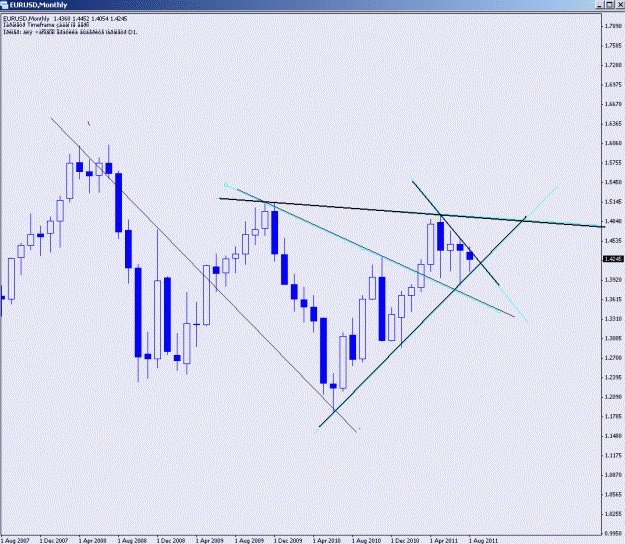This screenshot has height=544, width=625.
Task: Click the 1 Dec 2007 date label
Action: tap(54, 541)
